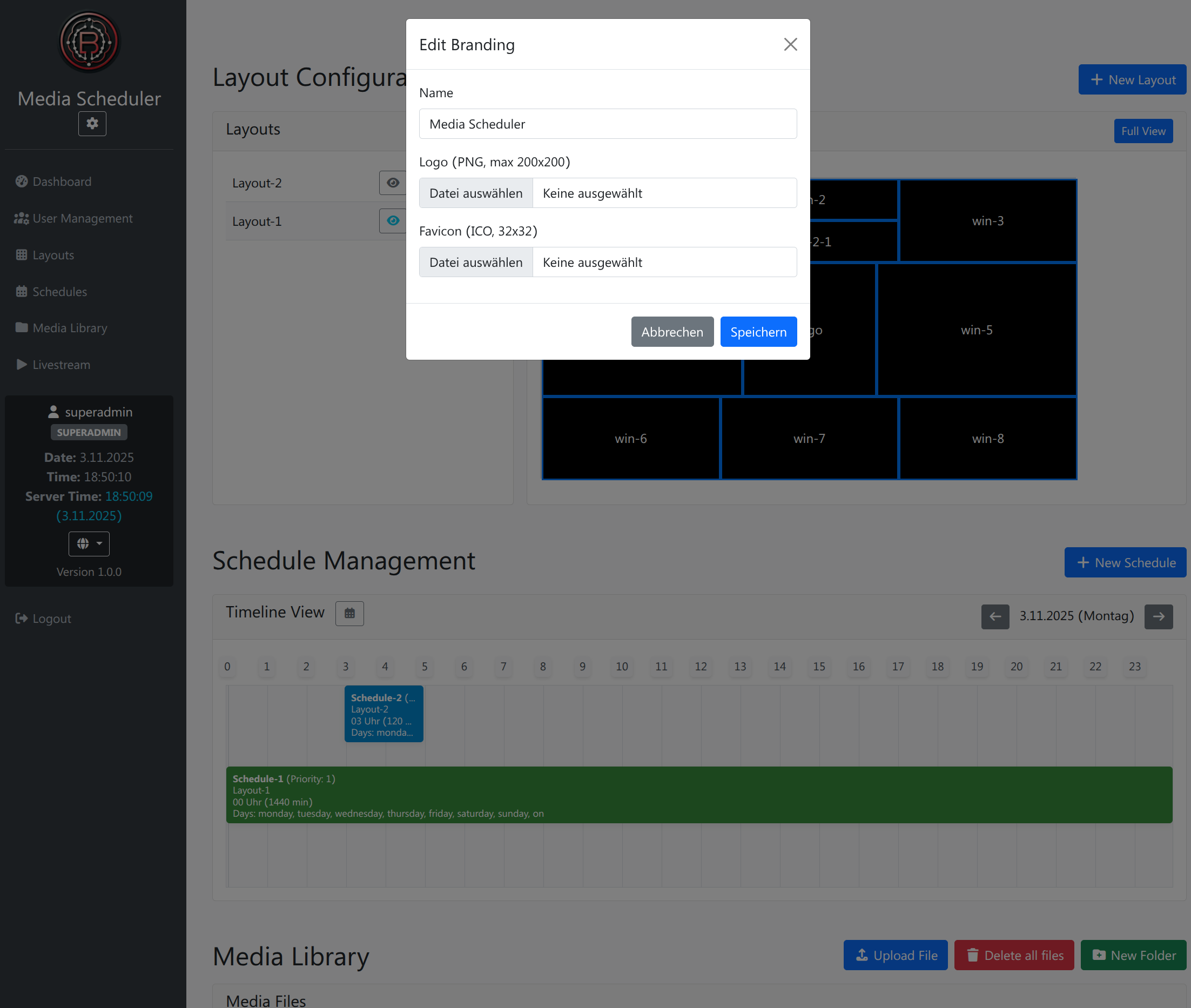Open the timeline calendar picker icon
Image resolution: width=1191 pixels, height=1008 pixels.
pos(349,613)
